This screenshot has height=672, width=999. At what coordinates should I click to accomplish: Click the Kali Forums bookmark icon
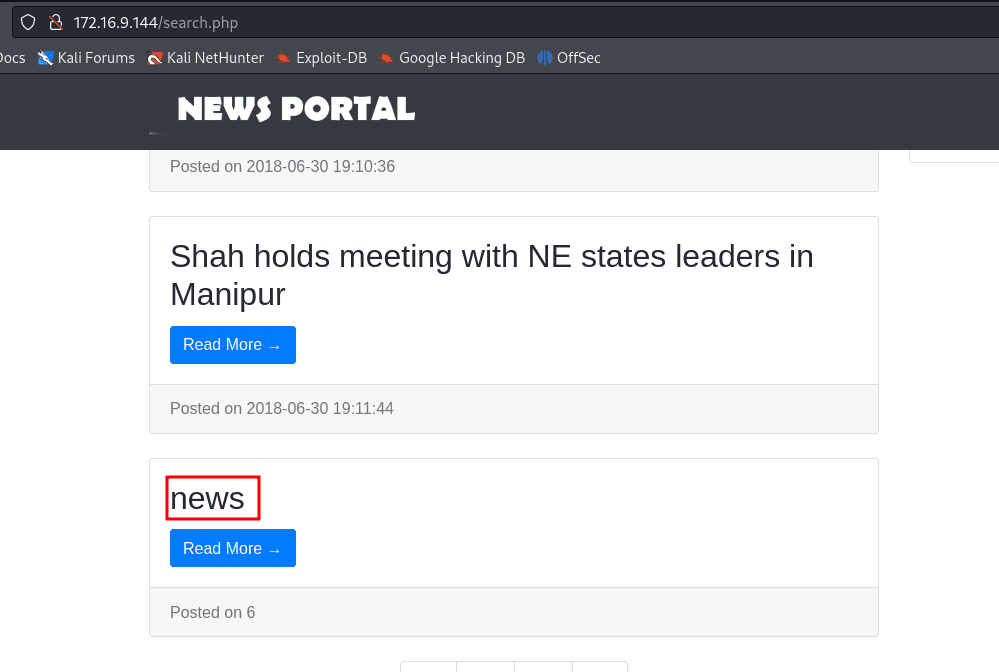pyautogui.click(x=46, y=58)
